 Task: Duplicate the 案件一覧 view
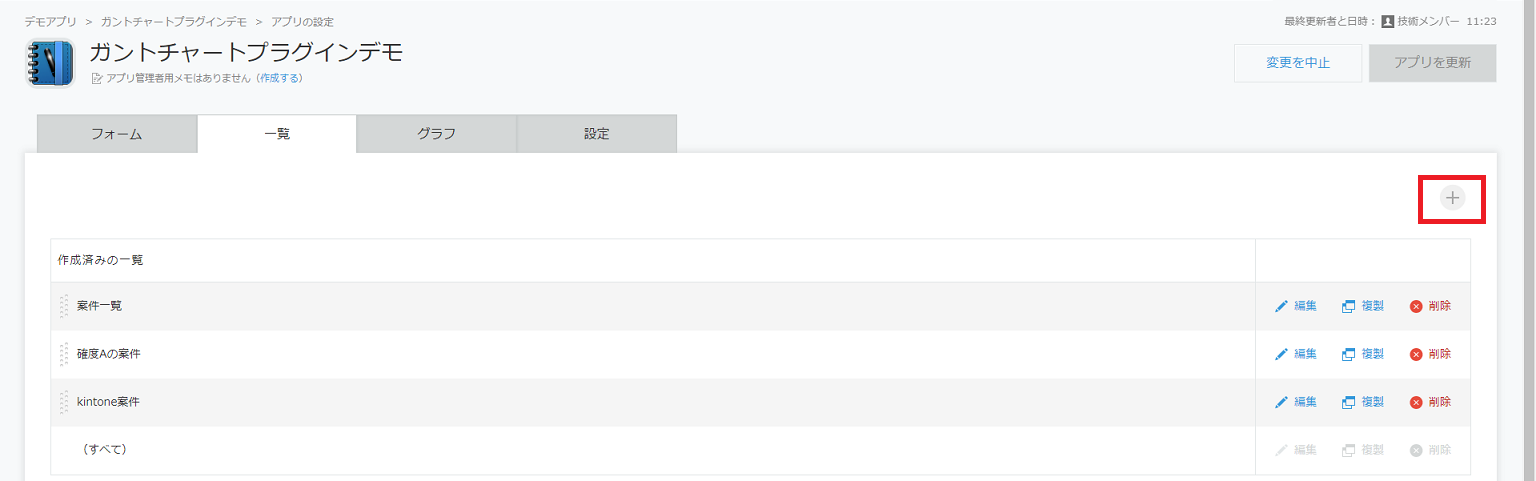(x=1363, y=306)
